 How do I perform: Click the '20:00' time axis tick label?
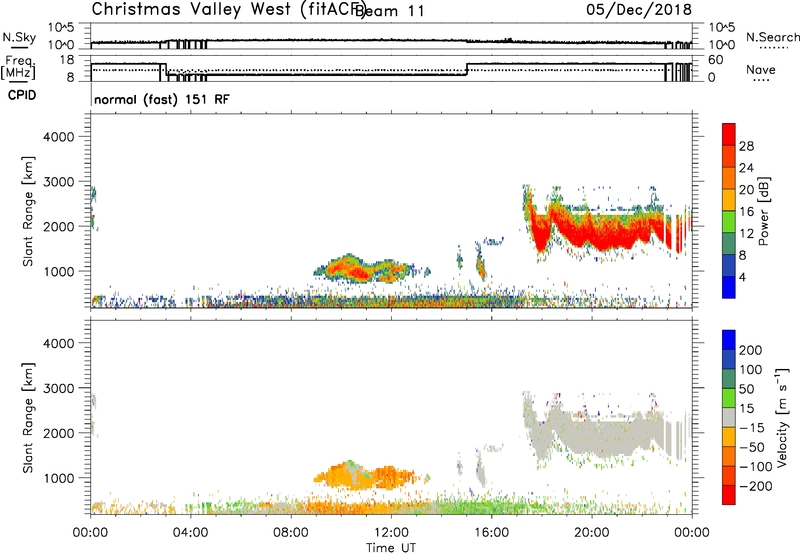(591, 533)
